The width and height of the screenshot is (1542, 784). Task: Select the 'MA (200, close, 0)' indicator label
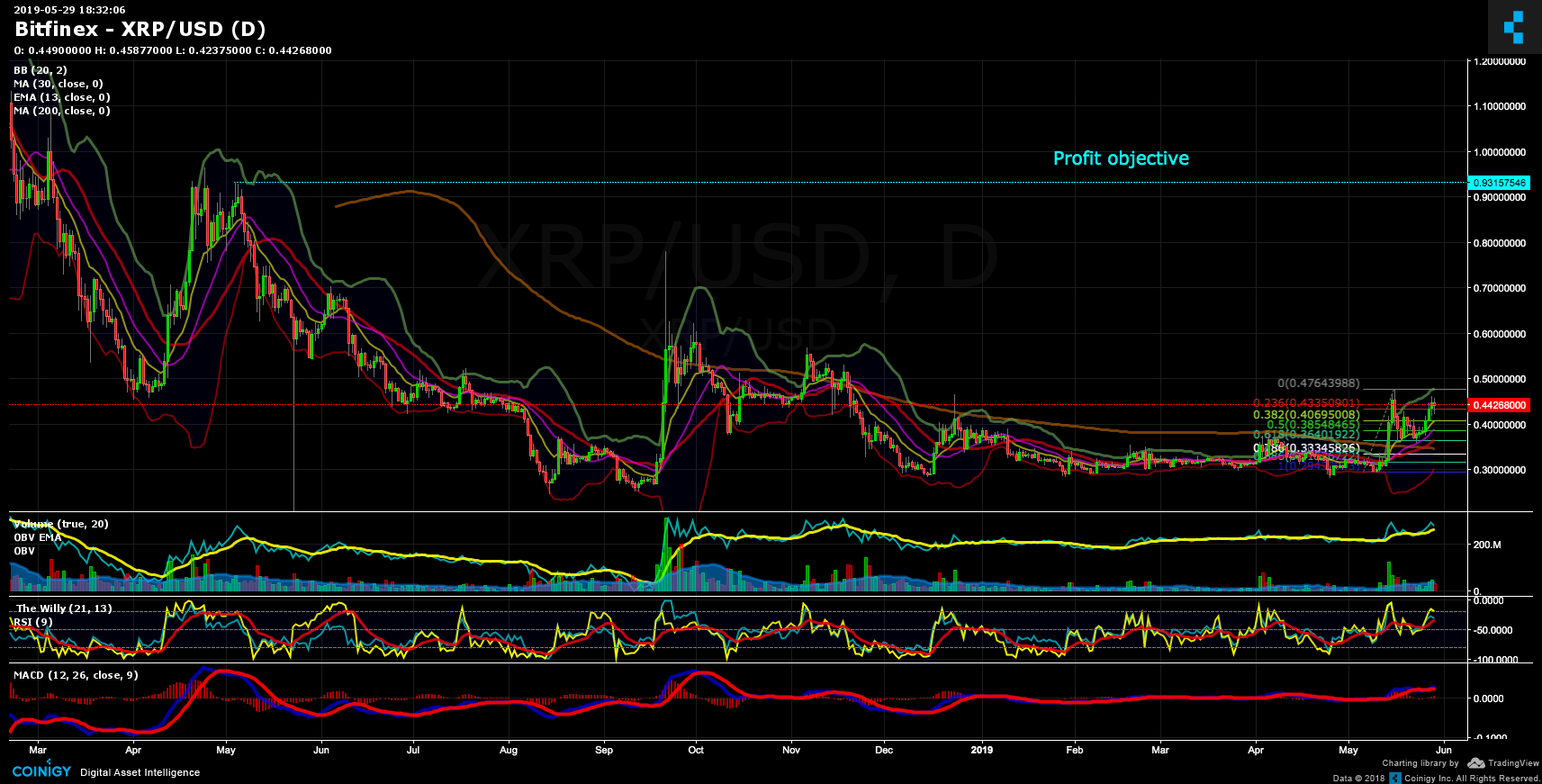tap(62, 111)
